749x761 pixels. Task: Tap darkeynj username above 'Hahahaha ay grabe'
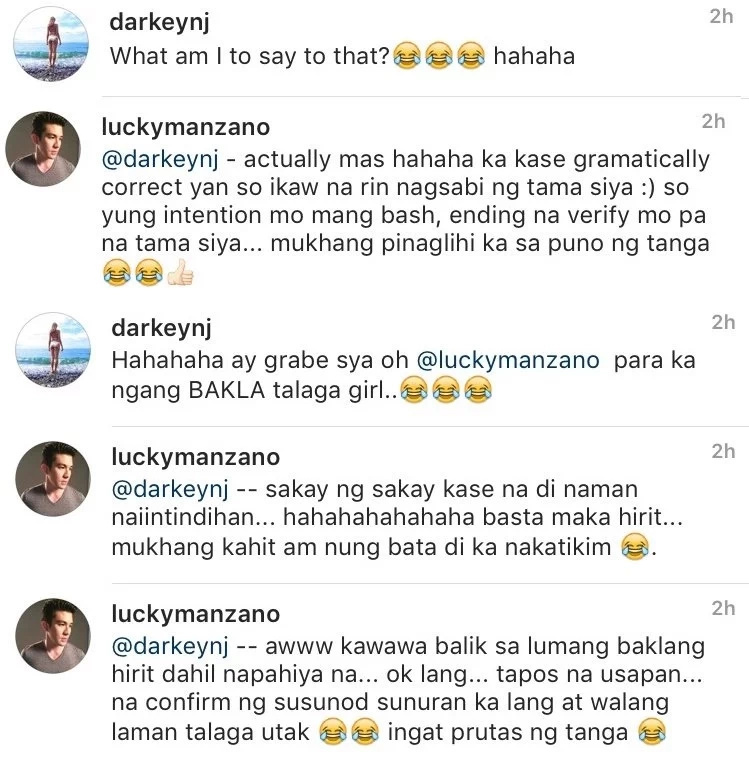(x=162, y=329)
